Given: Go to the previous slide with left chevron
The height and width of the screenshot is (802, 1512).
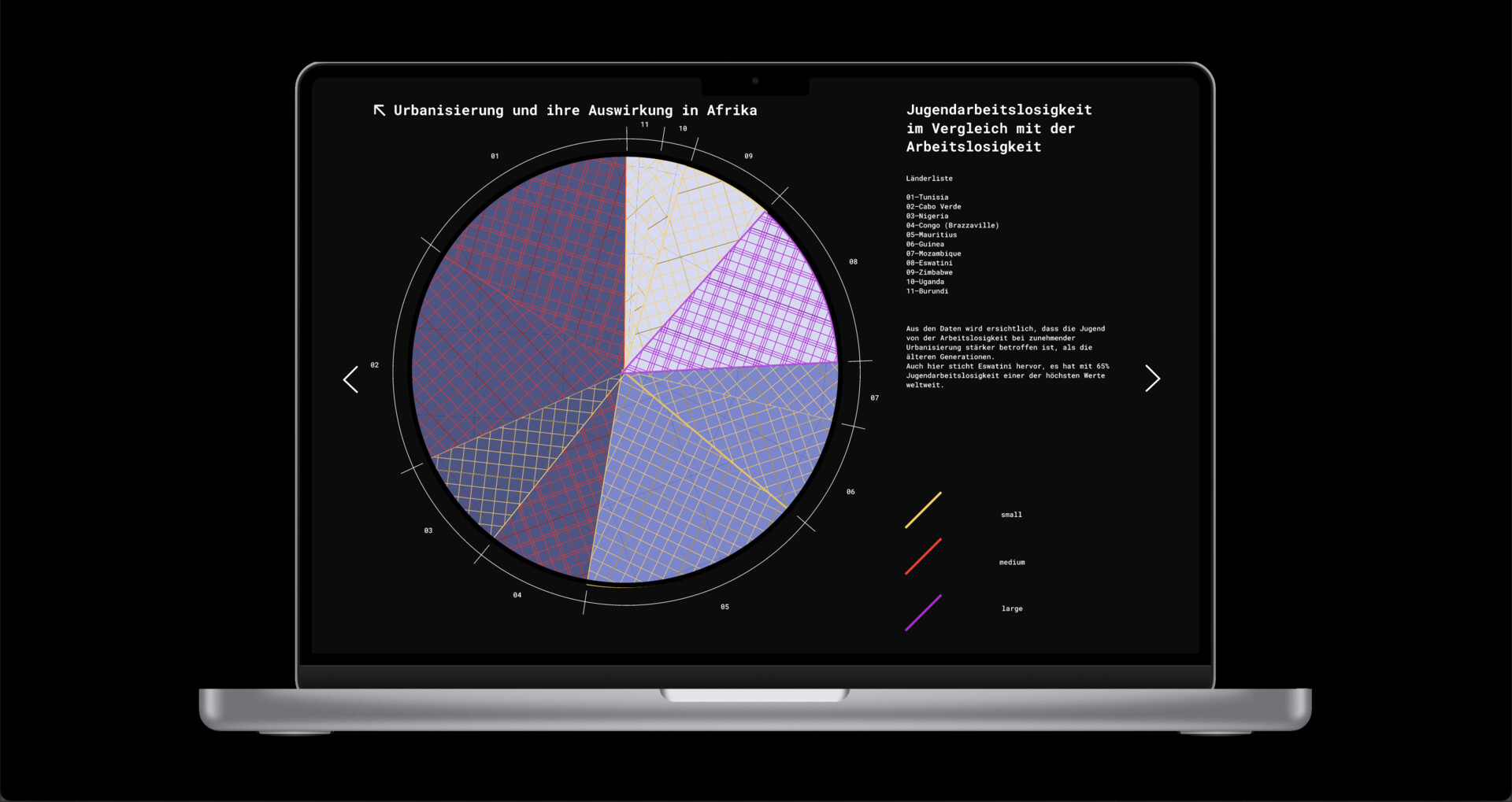Looking at the screenshot, I should tap(351, 379).
